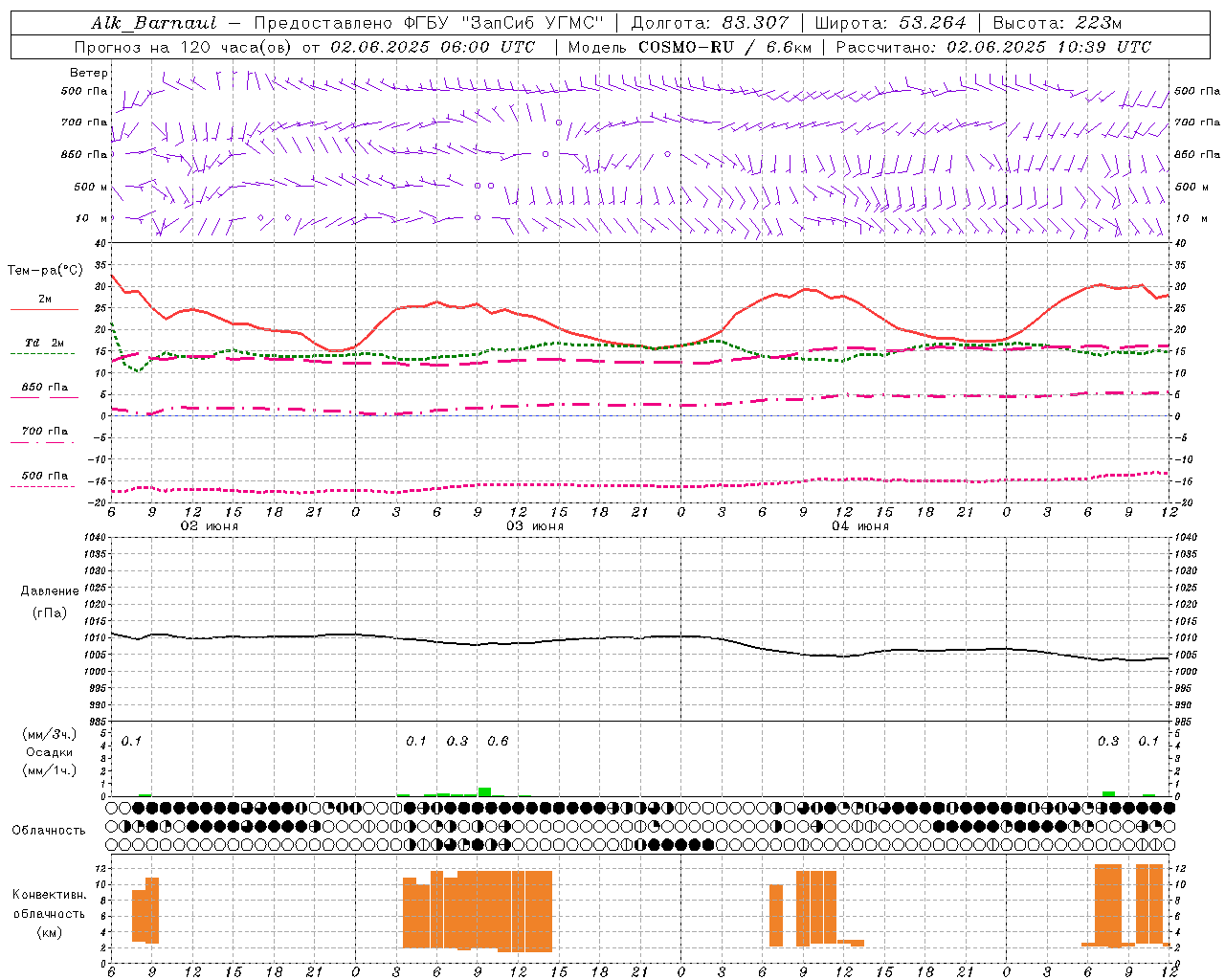The width and height of the screenshot is (1225, 980).
Task: Click the (мм/3ч.) precipitation unit label
Action: click(x=50, y=734)
